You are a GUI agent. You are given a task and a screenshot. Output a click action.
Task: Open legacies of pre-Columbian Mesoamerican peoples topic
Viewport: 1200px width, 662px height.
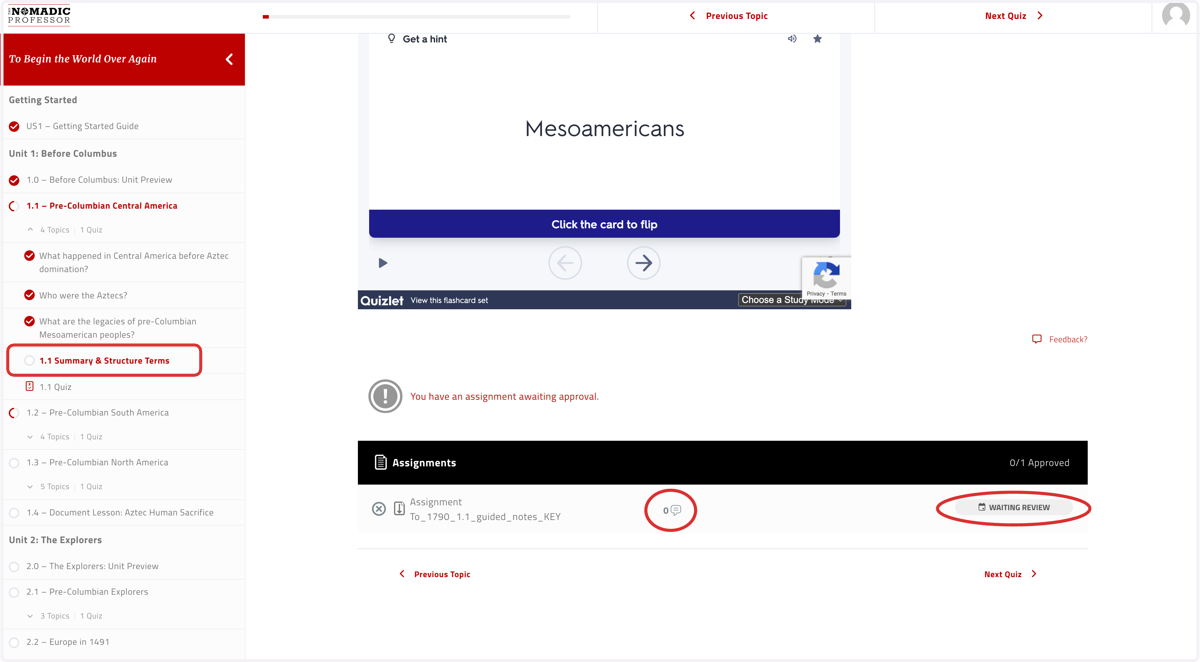(118, 328)
